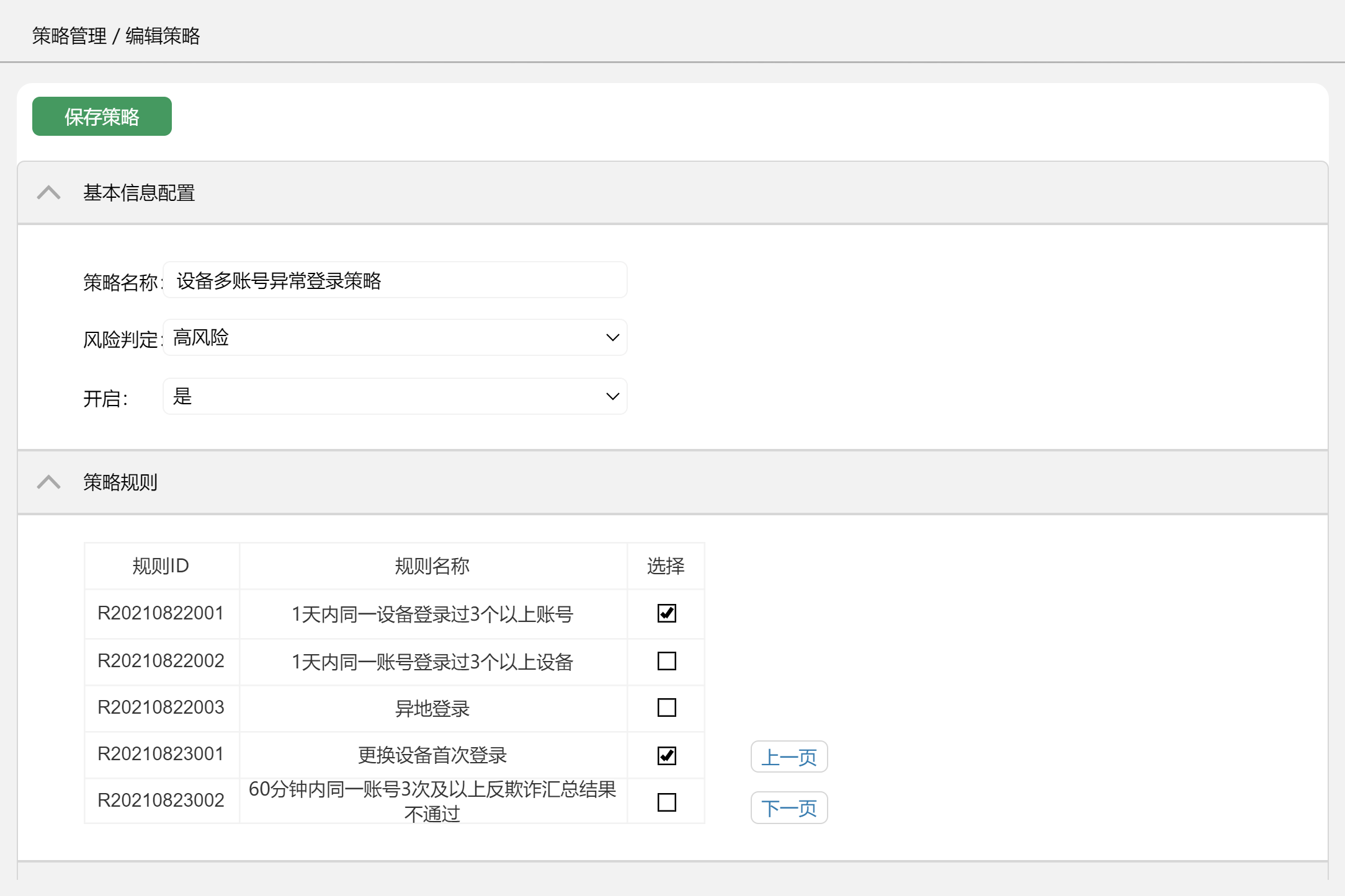The height and width of the screenshot is (896, 1345).
Task: Edit the 策略名称 input field
Action: click(395, 280)
